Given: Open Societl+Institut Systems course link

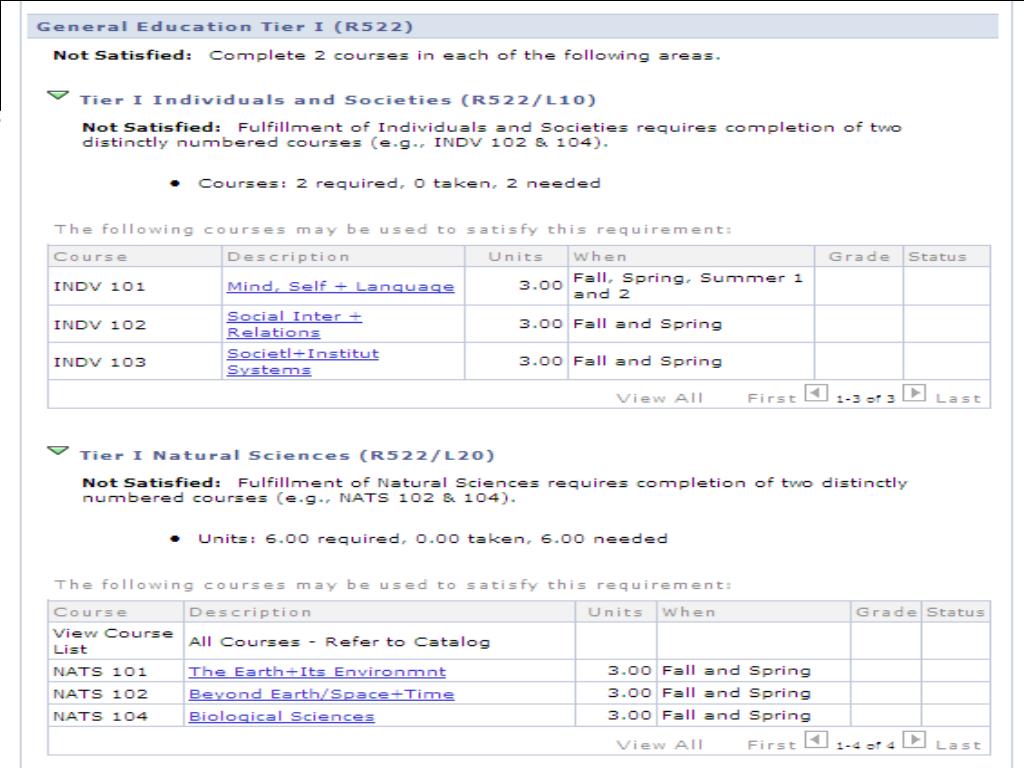Looking at the screenshot, I should click(x=302, y=362).
